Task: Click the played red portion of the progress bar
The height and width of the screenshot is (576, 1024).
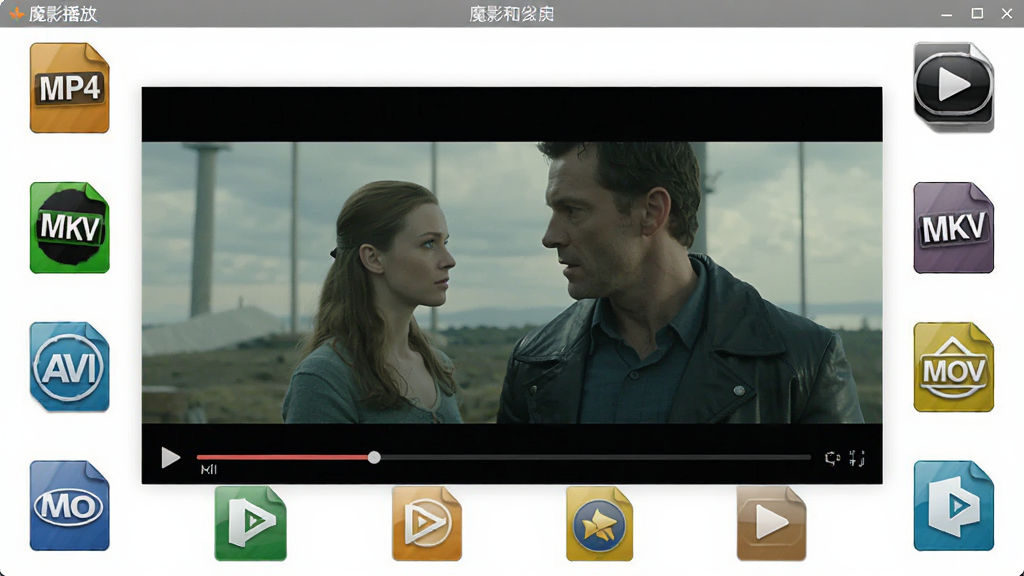Action: coord(282,457)
